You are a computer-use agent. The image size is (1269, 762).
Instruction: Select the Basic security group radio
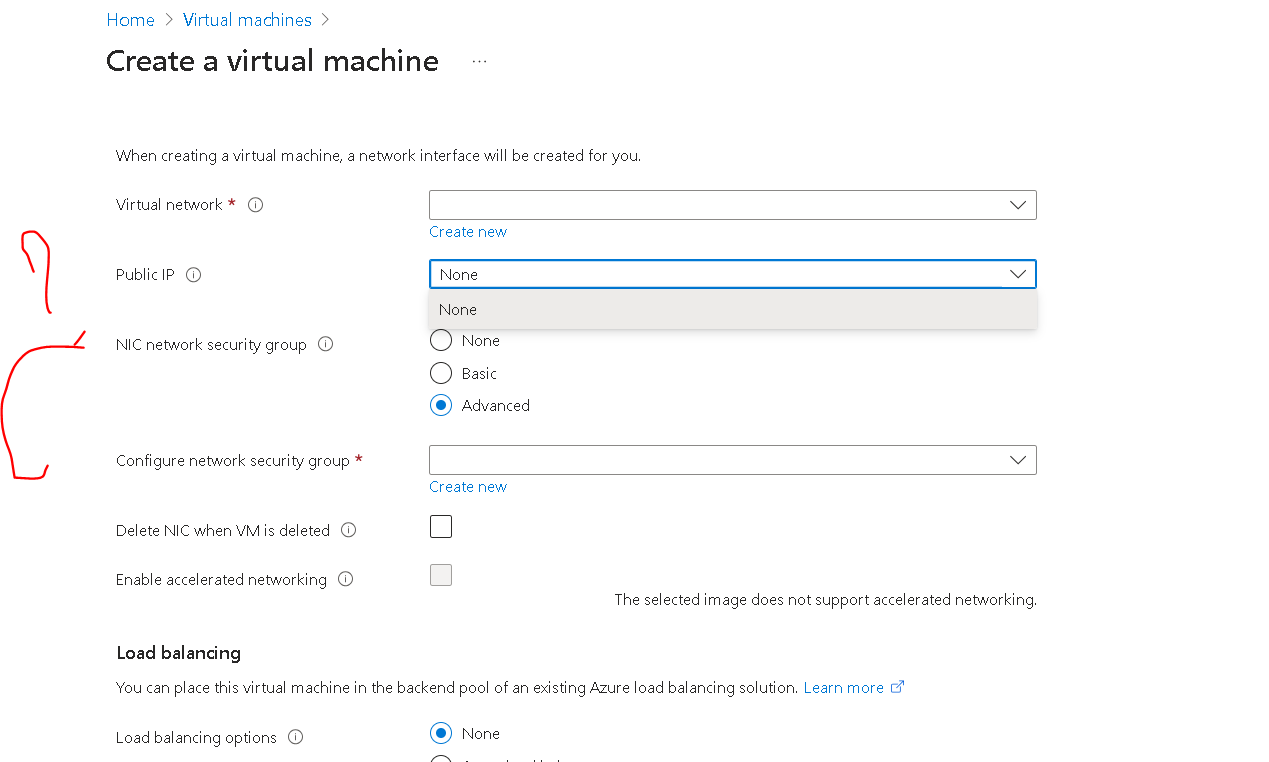coord(441,373)
